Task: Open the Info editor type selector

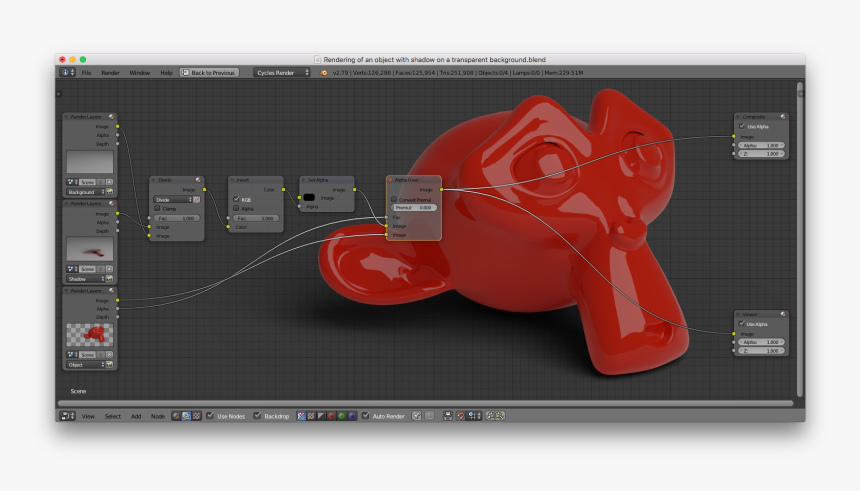Action: tap(67, 72)
